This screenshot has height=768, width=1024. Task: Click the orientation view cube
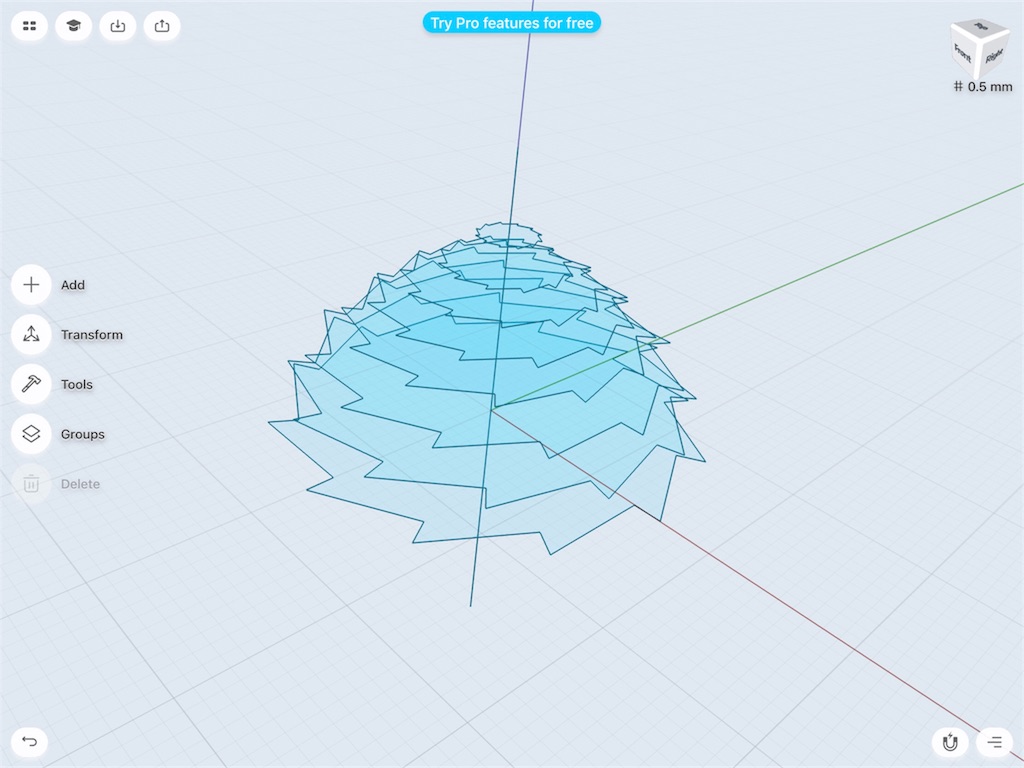980,48
